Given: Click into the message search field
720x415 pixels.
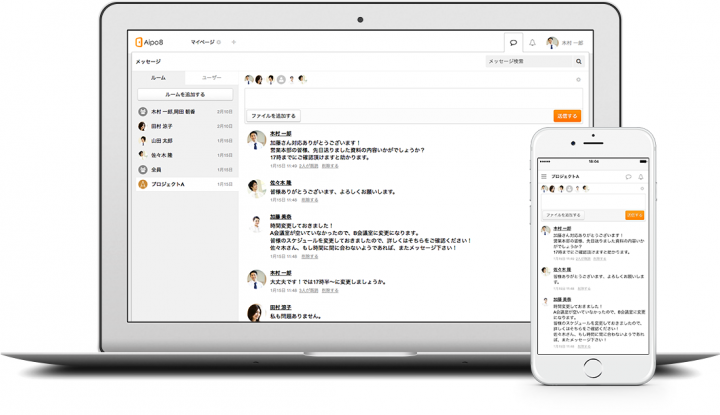Looking at the screenshot, I should [529, 61].
